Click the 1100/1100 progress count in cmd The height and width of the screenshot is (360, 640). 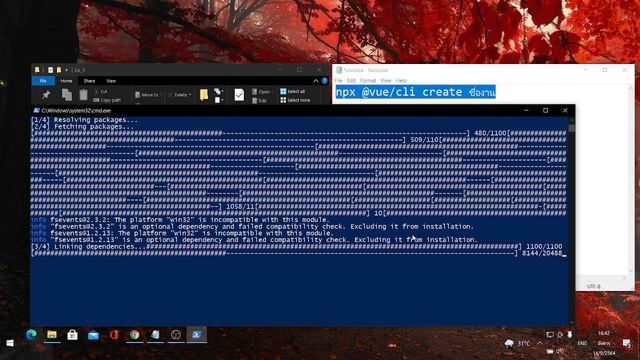tap(544, 247)
